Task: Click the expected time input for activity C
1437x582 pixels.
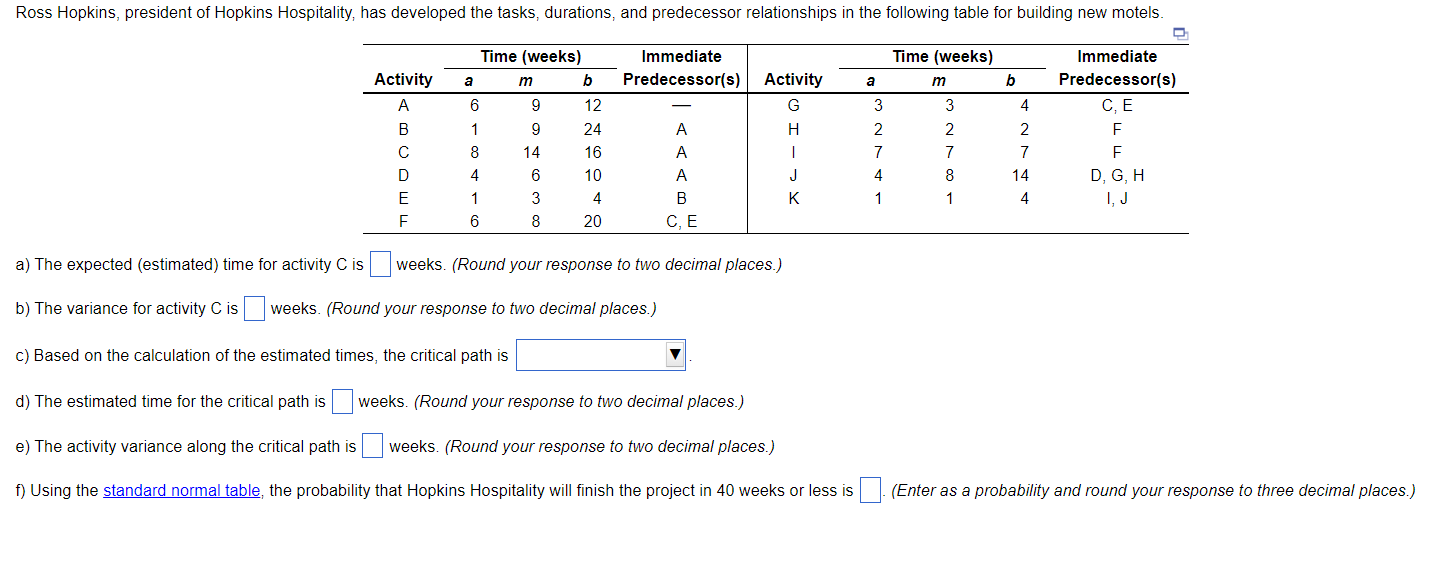Action: pos(379,264)
